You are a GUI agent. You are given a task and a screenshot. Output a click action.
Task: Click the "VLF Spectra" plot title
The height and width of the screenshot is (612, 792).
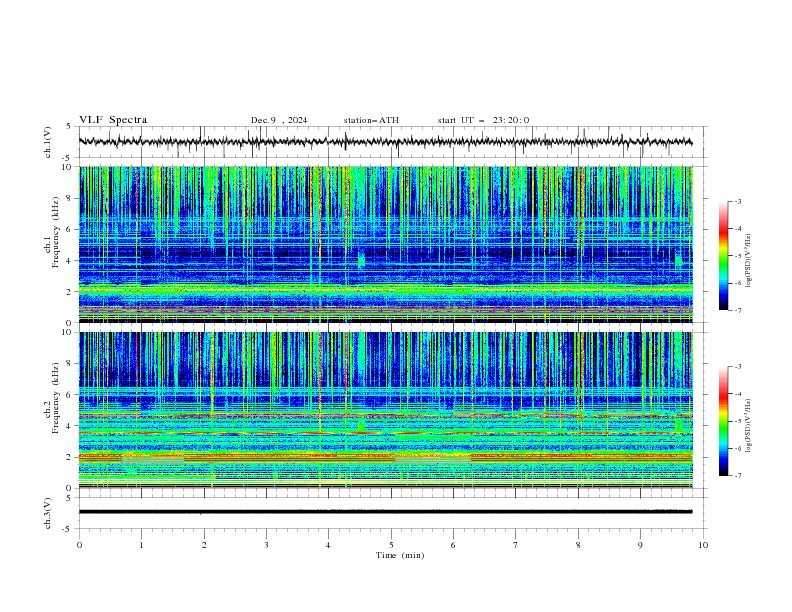[113, 120]
